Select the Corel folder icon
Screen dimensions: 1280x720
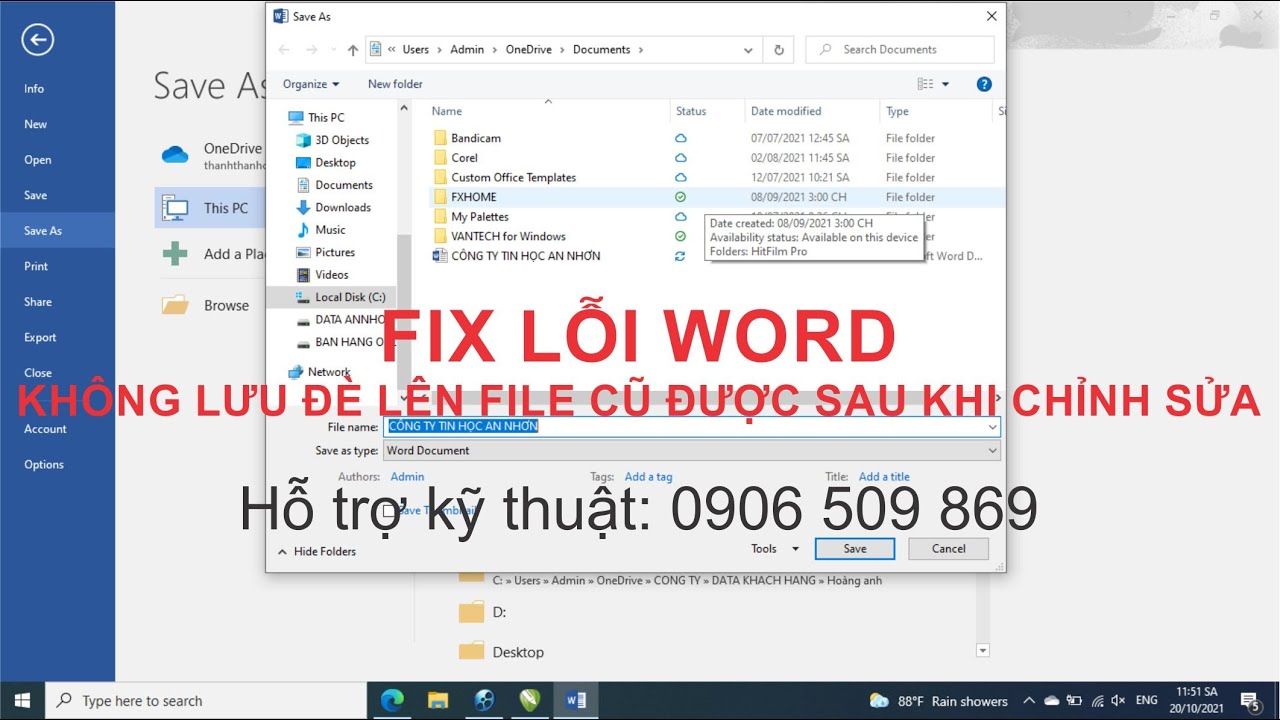[440, 158]
